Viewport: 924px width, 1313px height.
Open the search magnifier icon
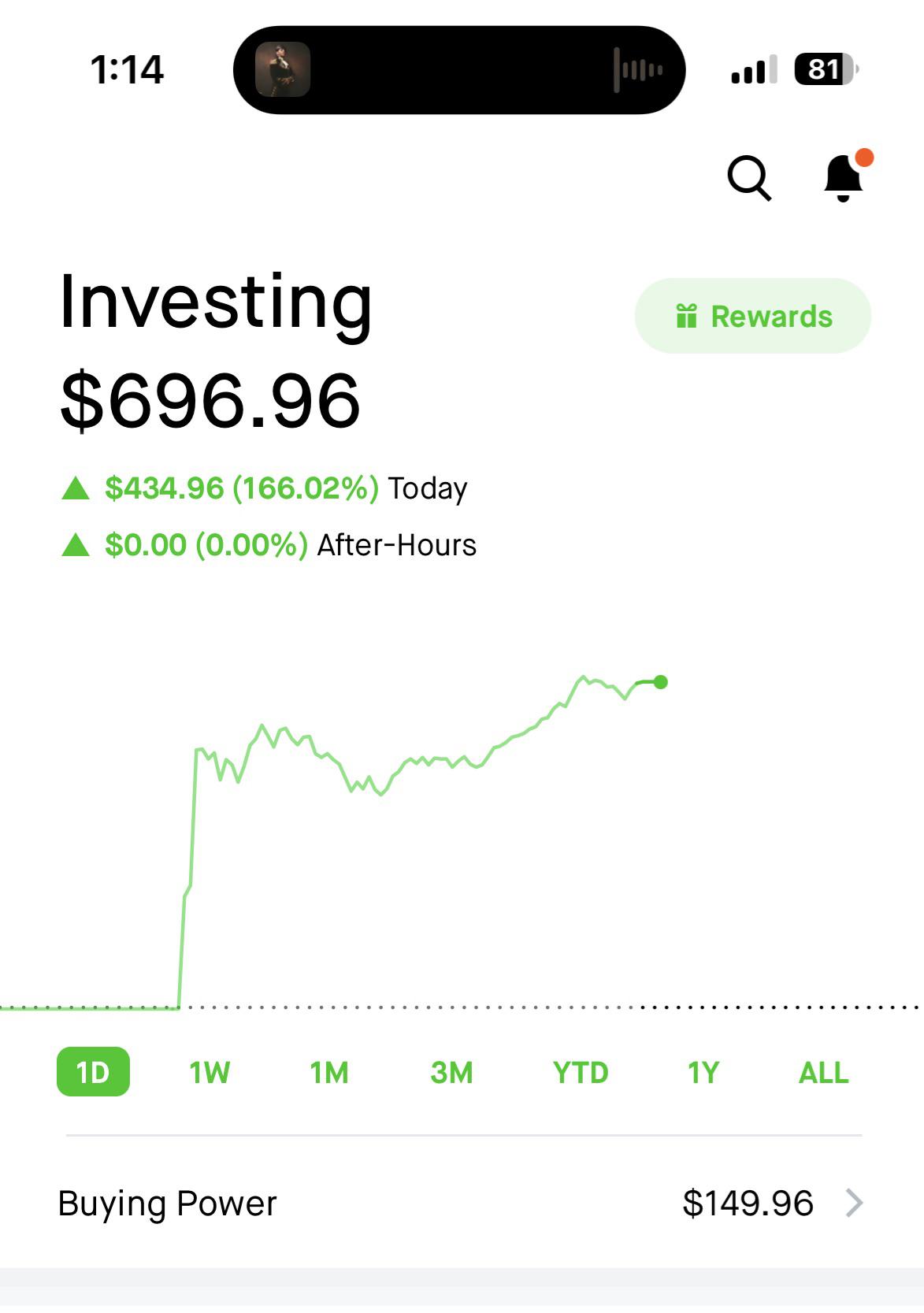(x=748, y=178)
